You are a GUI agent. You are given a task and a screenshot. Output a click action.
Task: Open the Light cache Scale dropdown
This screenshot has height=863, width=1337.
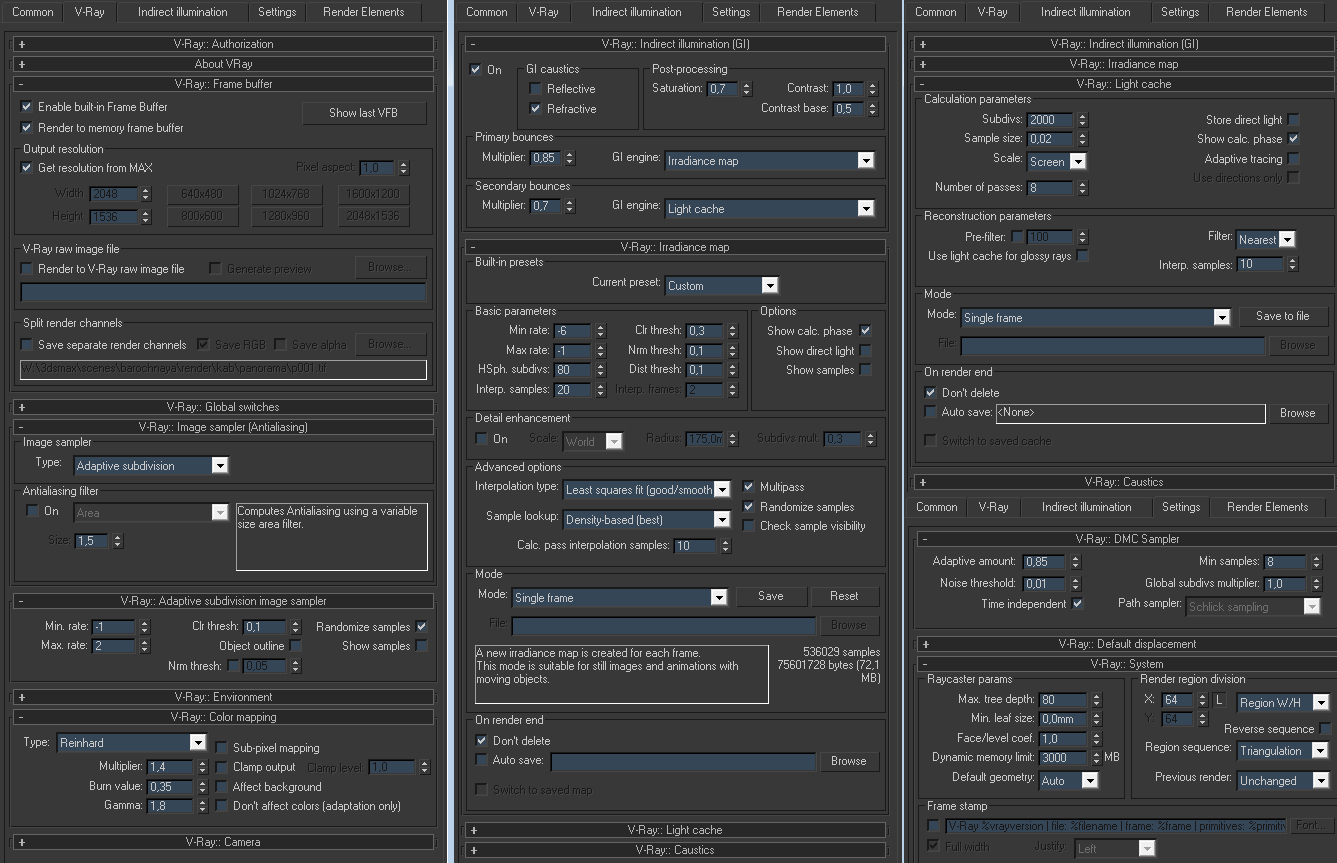pos(1056,161)
